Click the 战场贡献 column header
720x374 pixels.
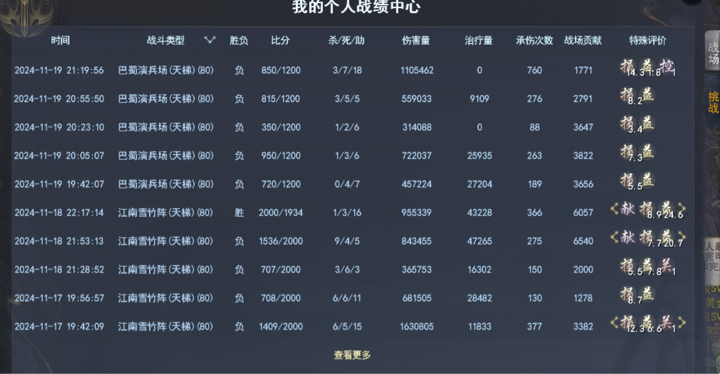pos(583,40)
